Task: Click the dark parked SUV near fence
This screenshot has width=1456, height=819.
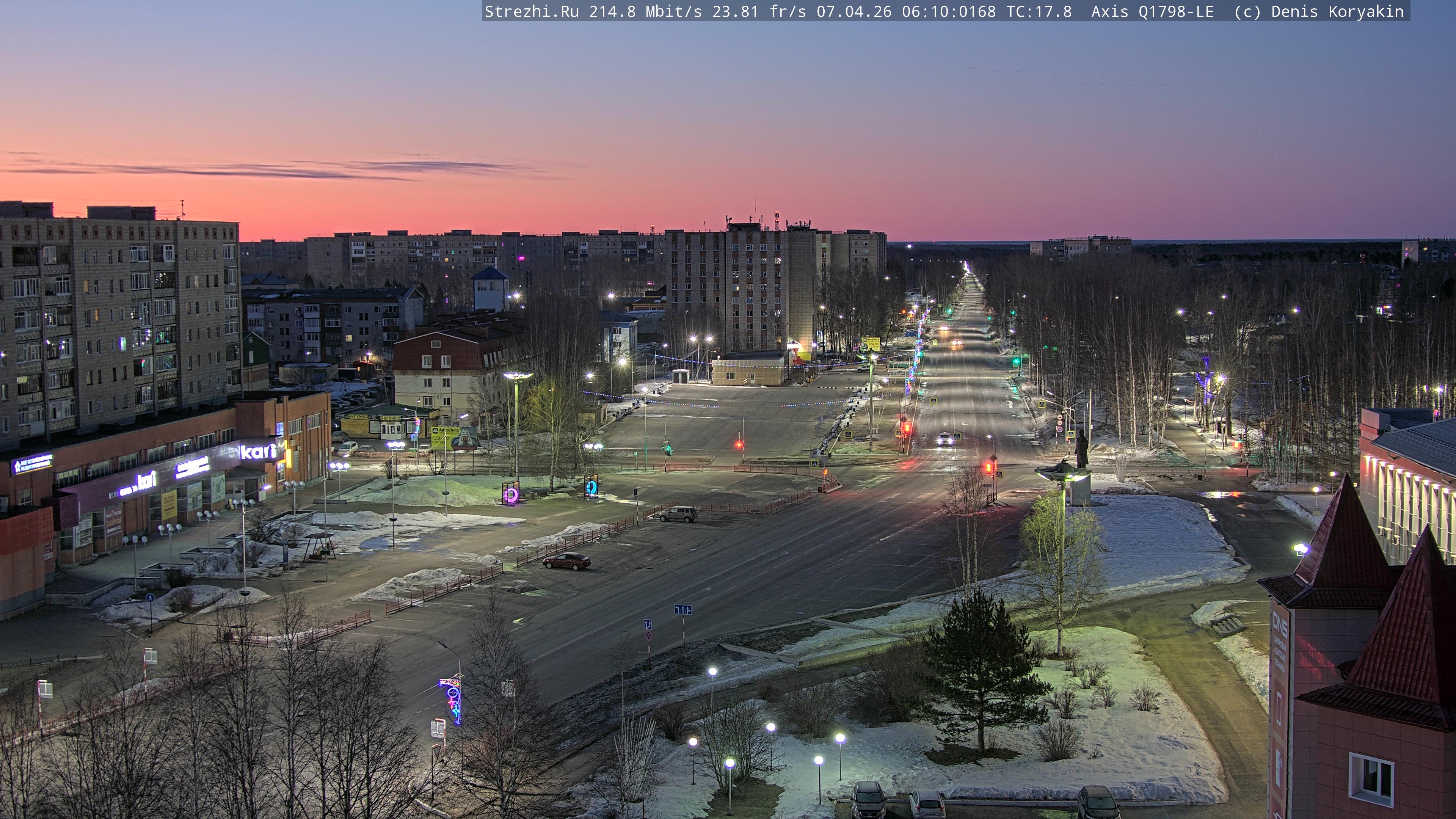Action: 678,514
